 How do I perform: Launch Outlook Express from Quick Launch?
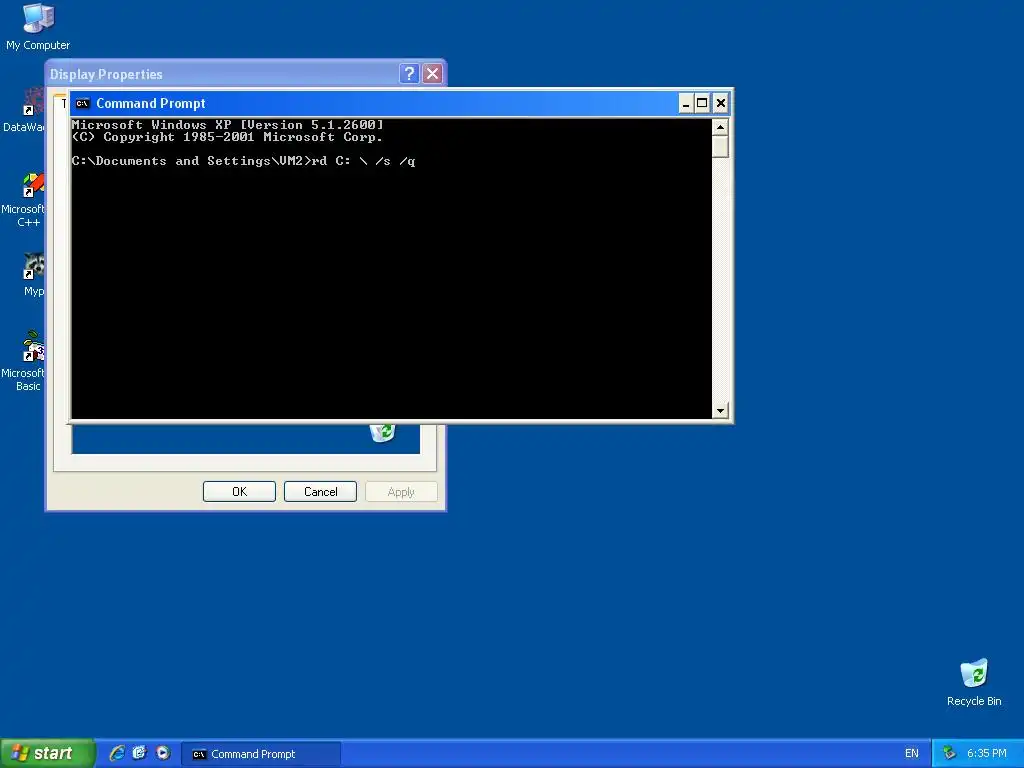point(140,753)
